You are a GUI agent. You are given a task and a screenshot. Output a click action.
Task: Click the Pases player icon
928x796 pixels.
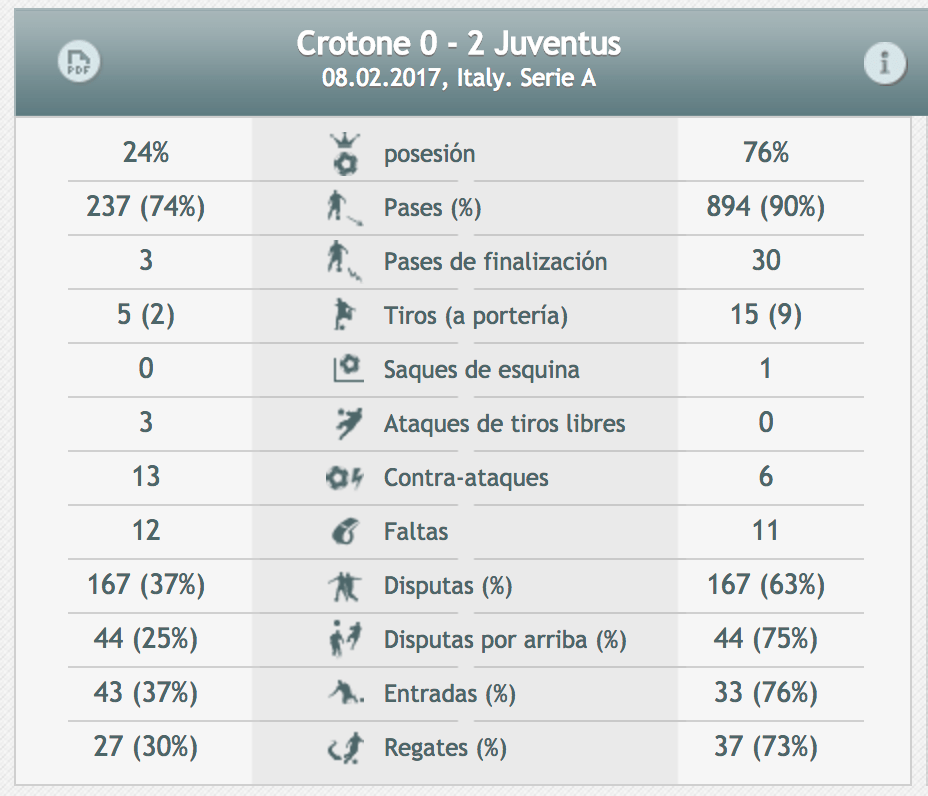342,208
